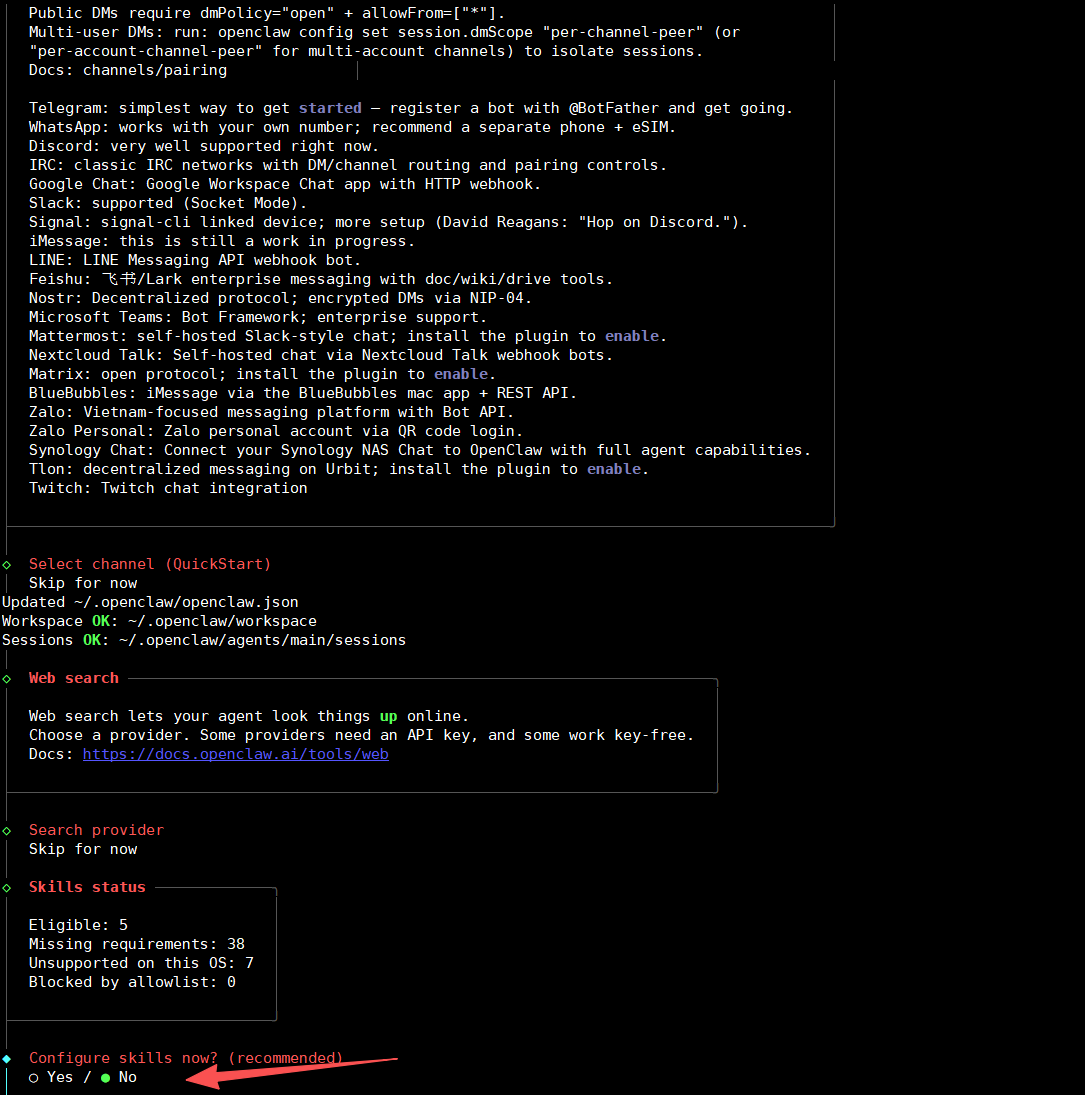Click the LINE Messaging API line
This screenshot has height=1095, width=1085.
pyautogui.click(x=195, y=260)
